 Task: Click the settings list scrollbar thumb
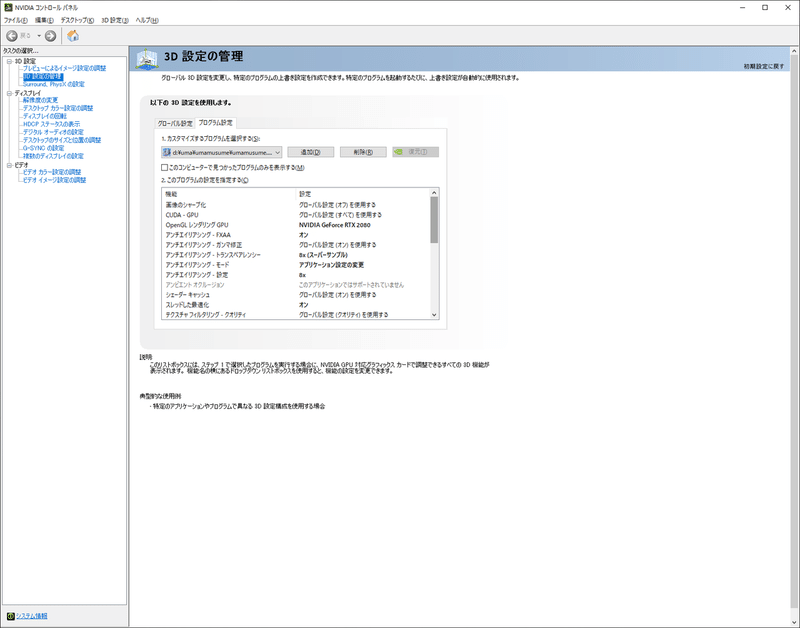pyautogui.click(x=434, y=220)
